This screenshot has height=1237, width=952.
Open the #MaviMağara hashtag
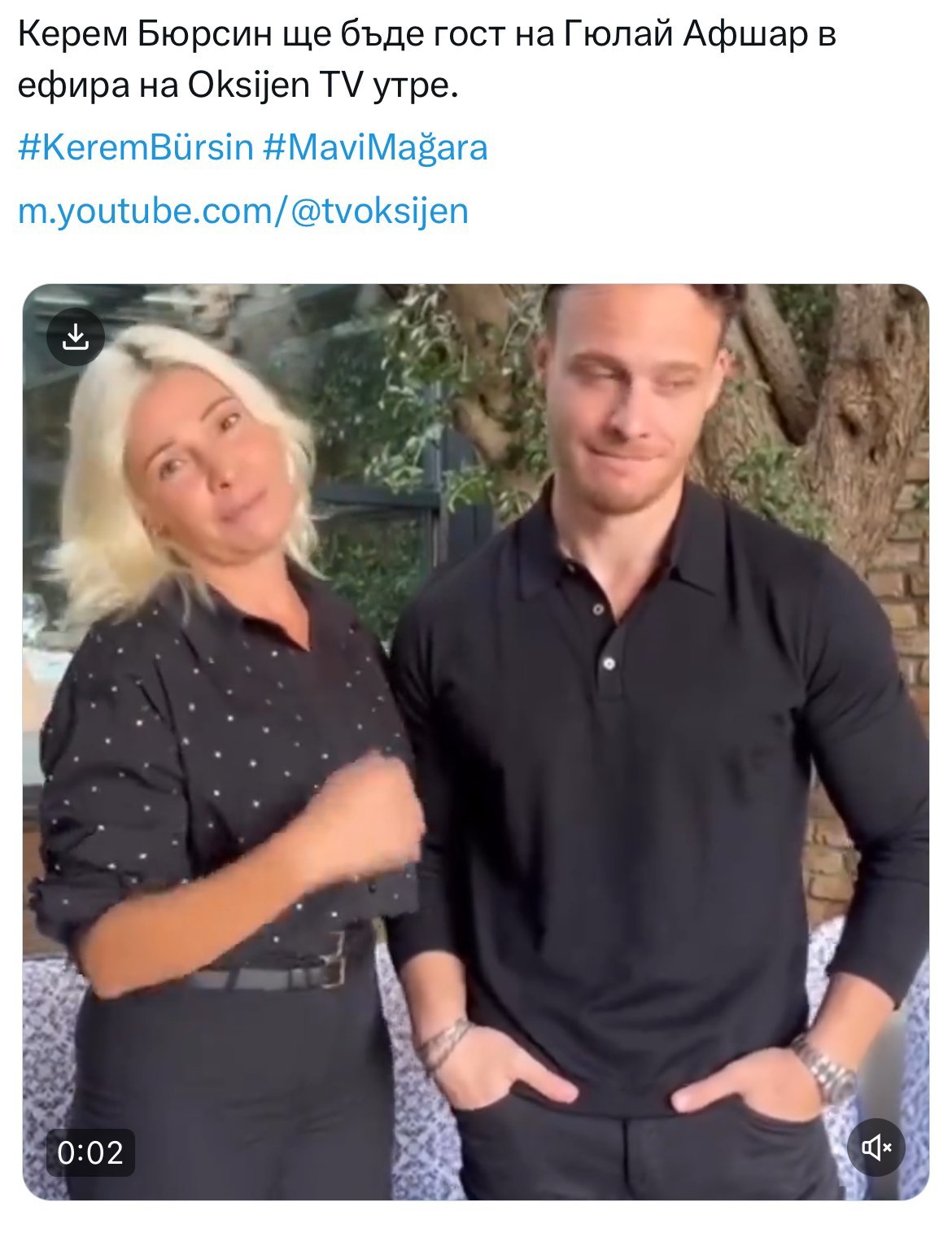pos(376,147)
